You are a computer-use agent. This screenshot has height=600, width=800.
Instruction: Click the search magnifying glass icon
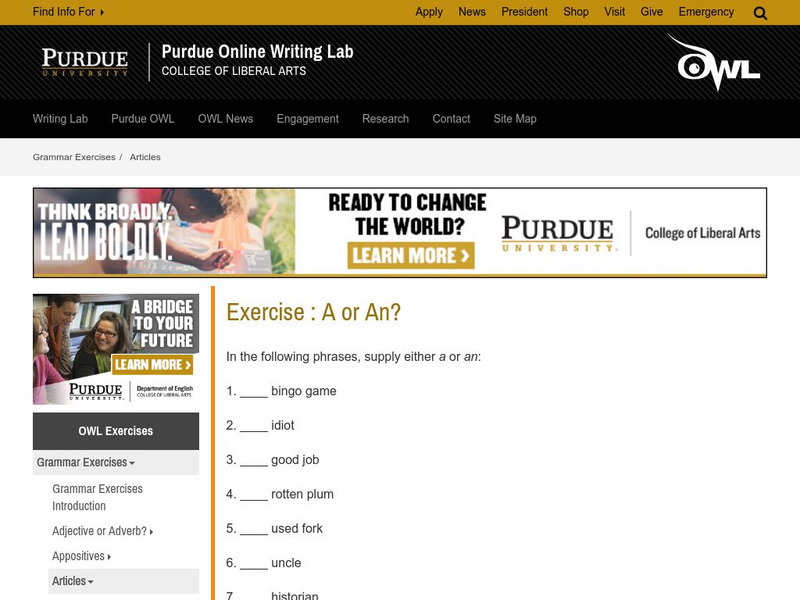[759, 11]
